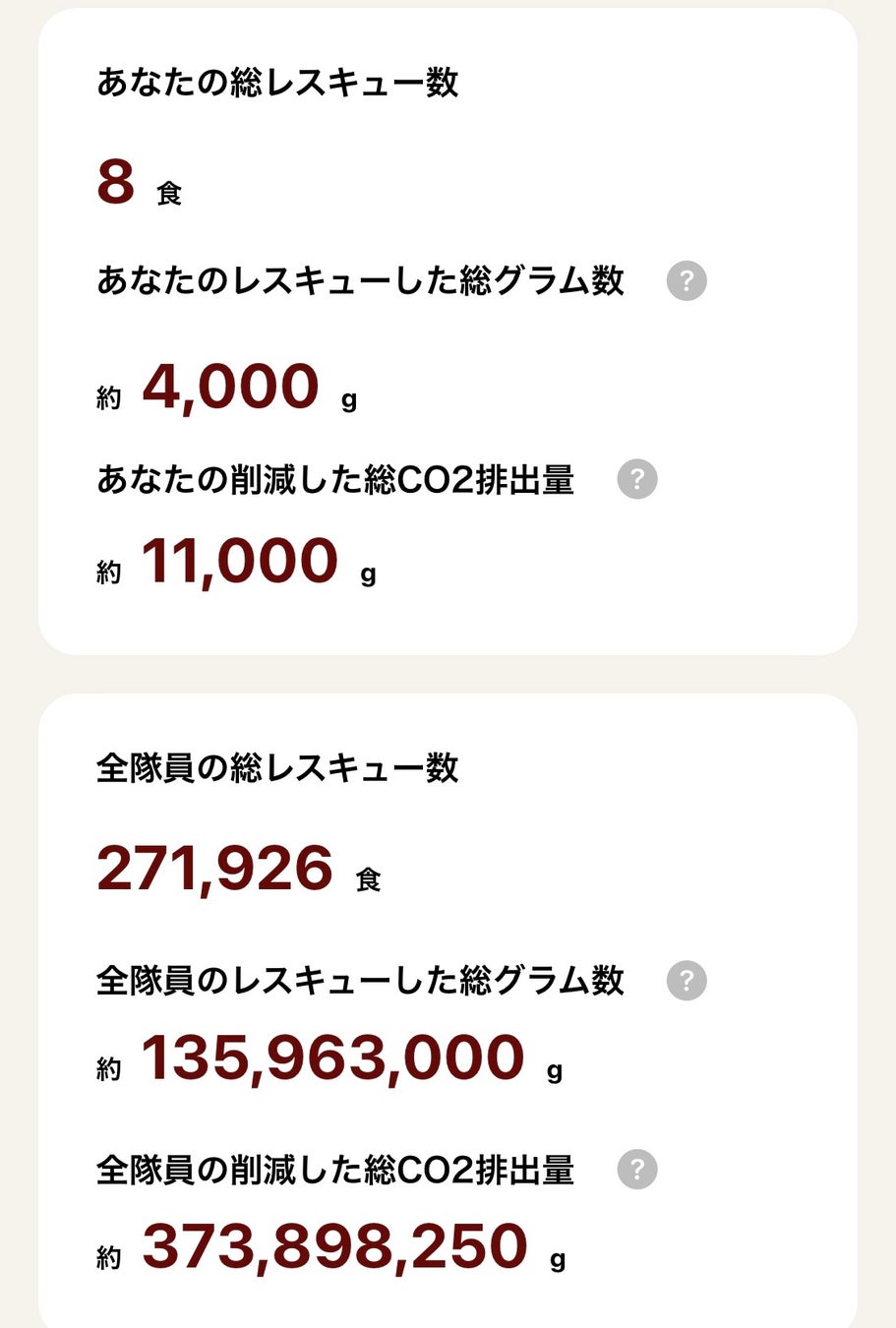Select the あなたの総レスキュー数 heading

(277, 83)
